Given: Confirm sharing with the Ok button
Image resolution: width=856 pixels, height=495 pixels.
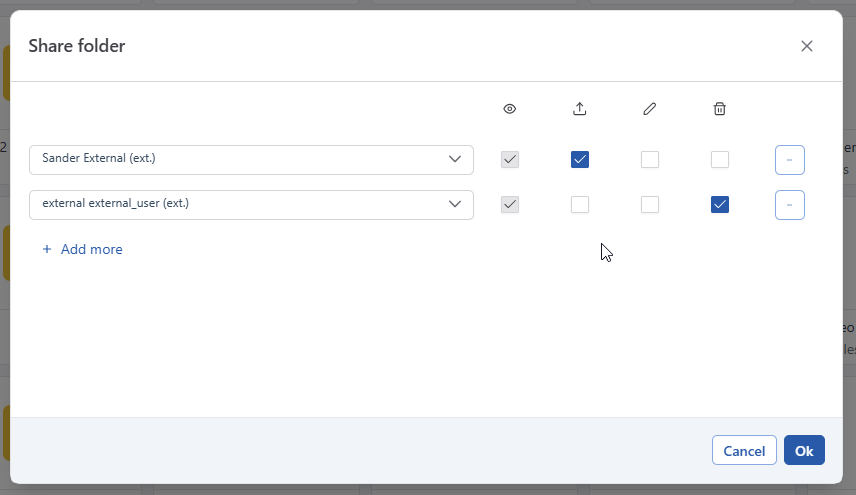Looking at the screenshot, I should [x=804, y=451].
